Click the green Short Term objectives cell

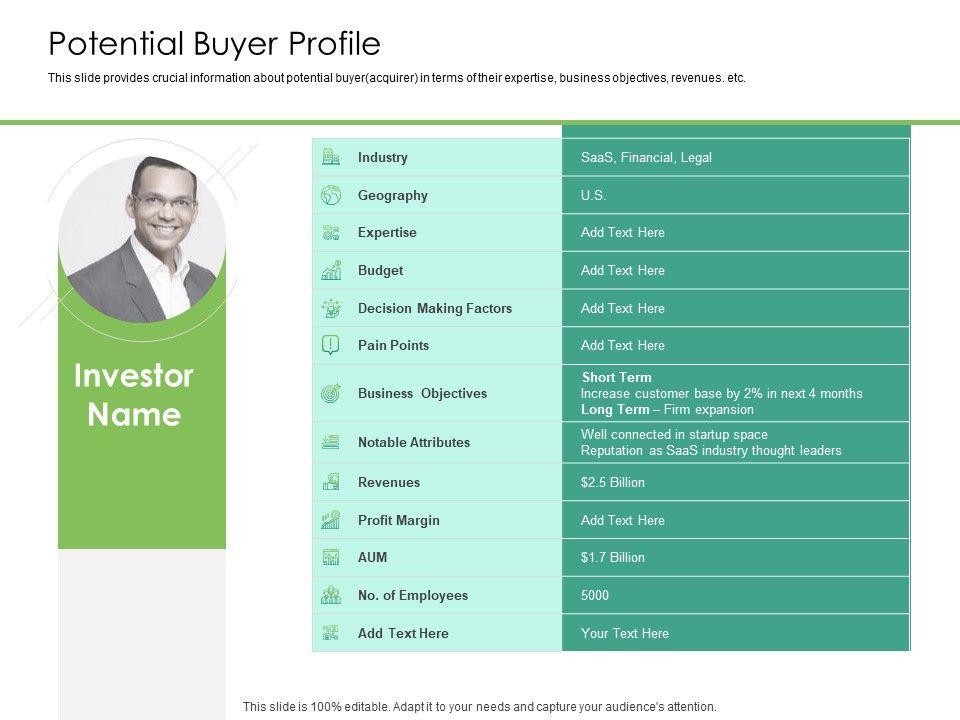735,393
